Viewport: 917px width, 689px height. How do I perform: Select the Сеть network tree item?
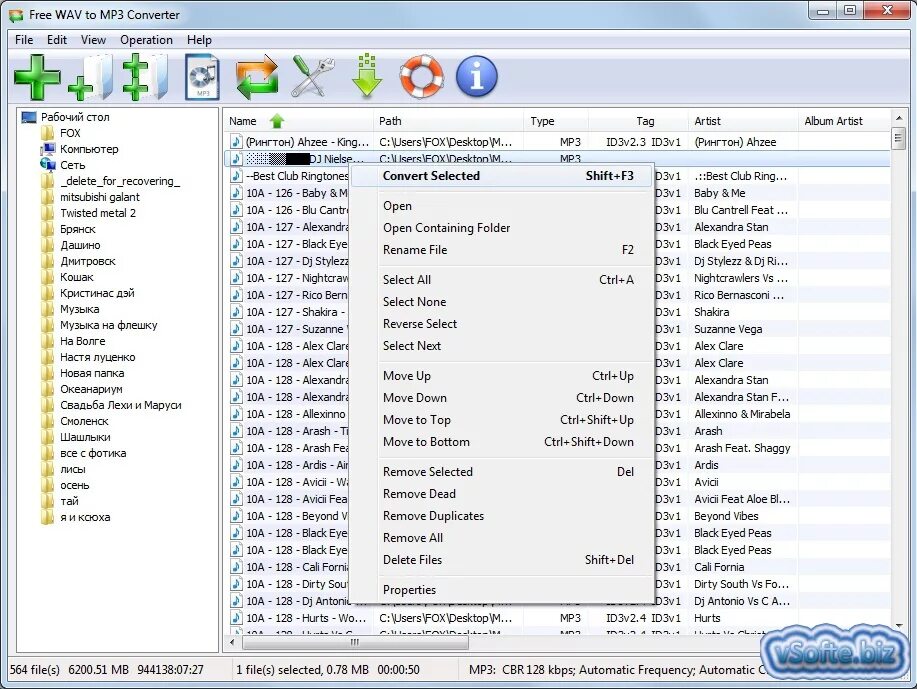pos(73,165)
